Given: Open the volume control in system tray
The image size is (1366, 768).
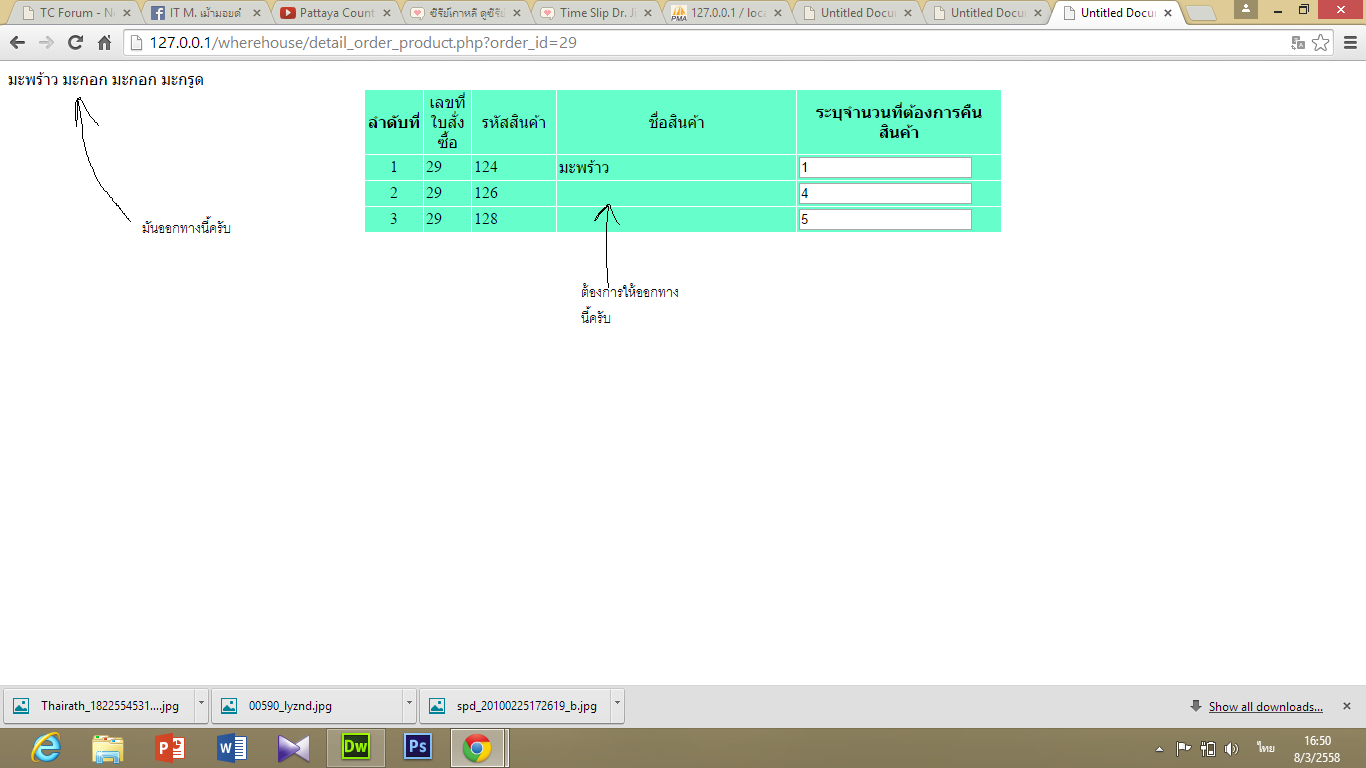Looking at the screenshot, I should (1231, 748).
